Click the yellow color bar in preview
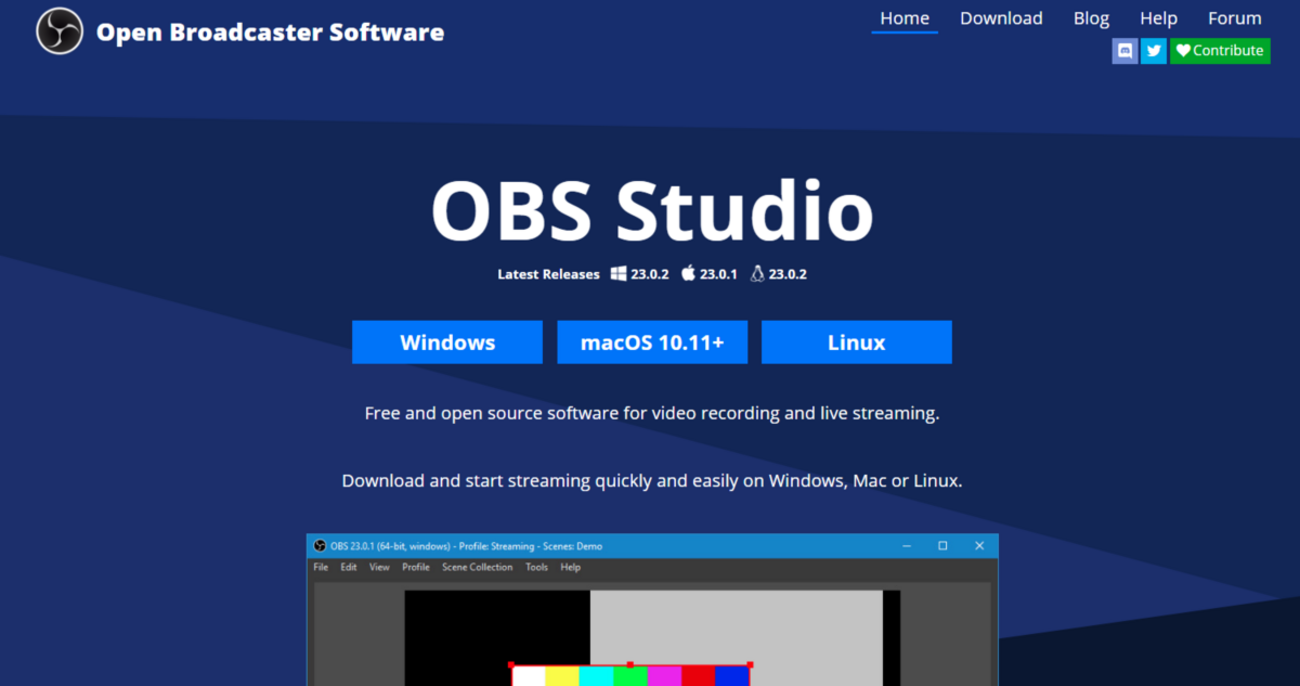Screen dimensions: 1300x686 [562, 676]
